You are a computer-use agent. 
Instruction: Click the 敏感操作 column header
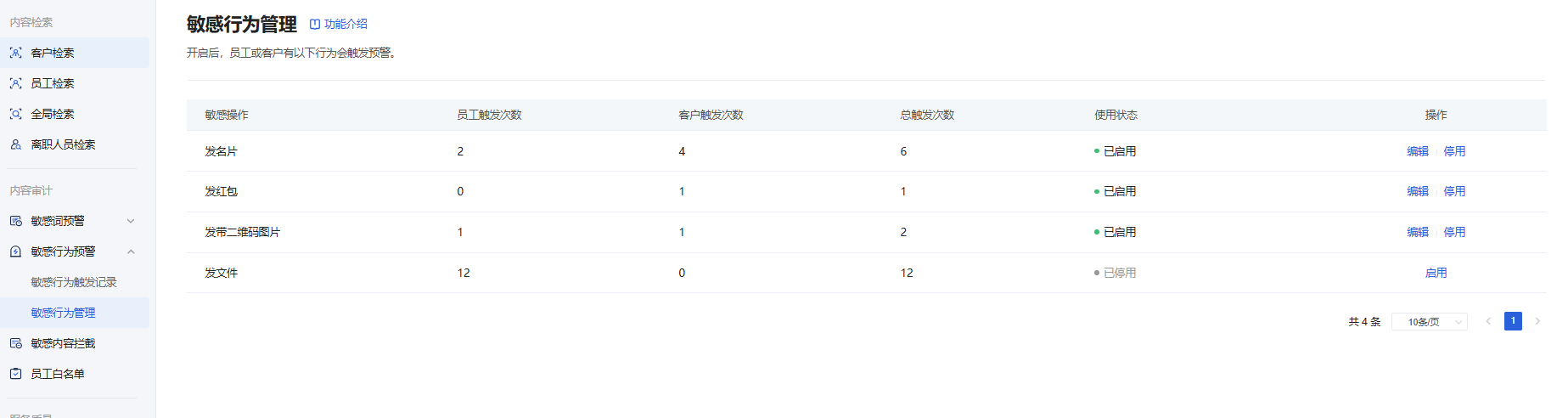227,115
